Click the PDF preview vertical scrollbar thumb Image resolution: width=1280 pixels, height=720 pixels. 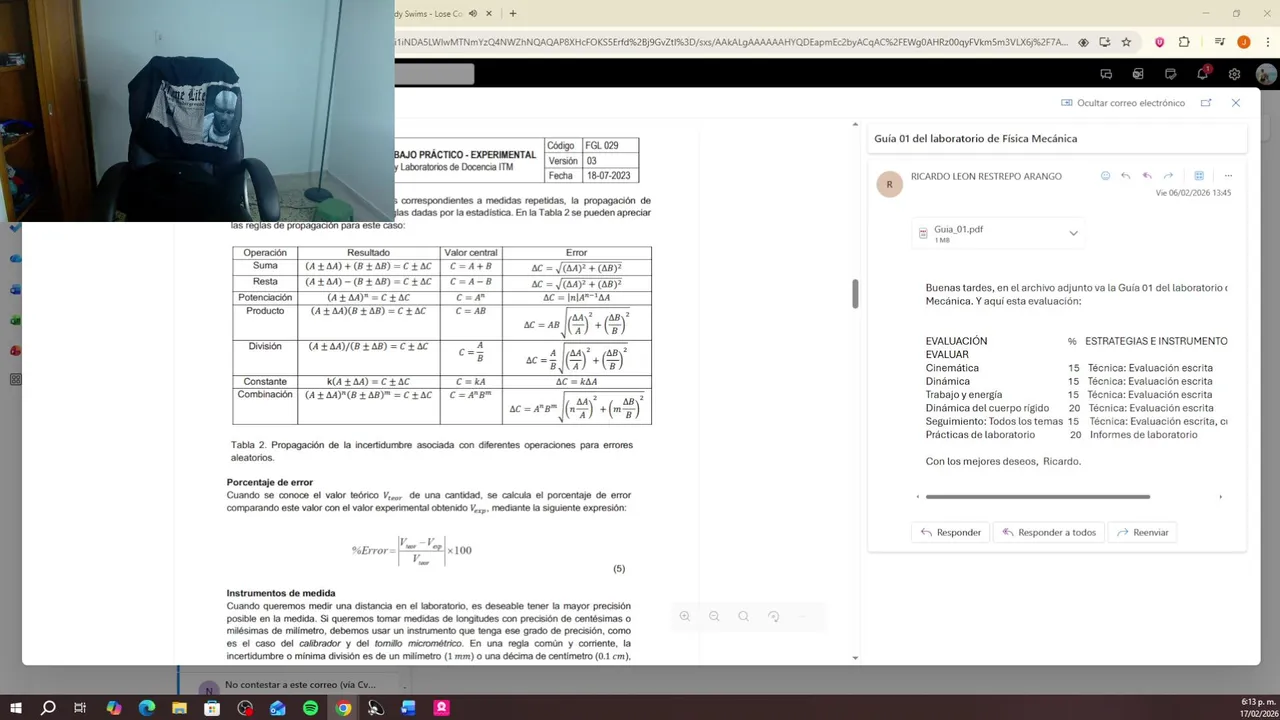(x=855, y=294)
